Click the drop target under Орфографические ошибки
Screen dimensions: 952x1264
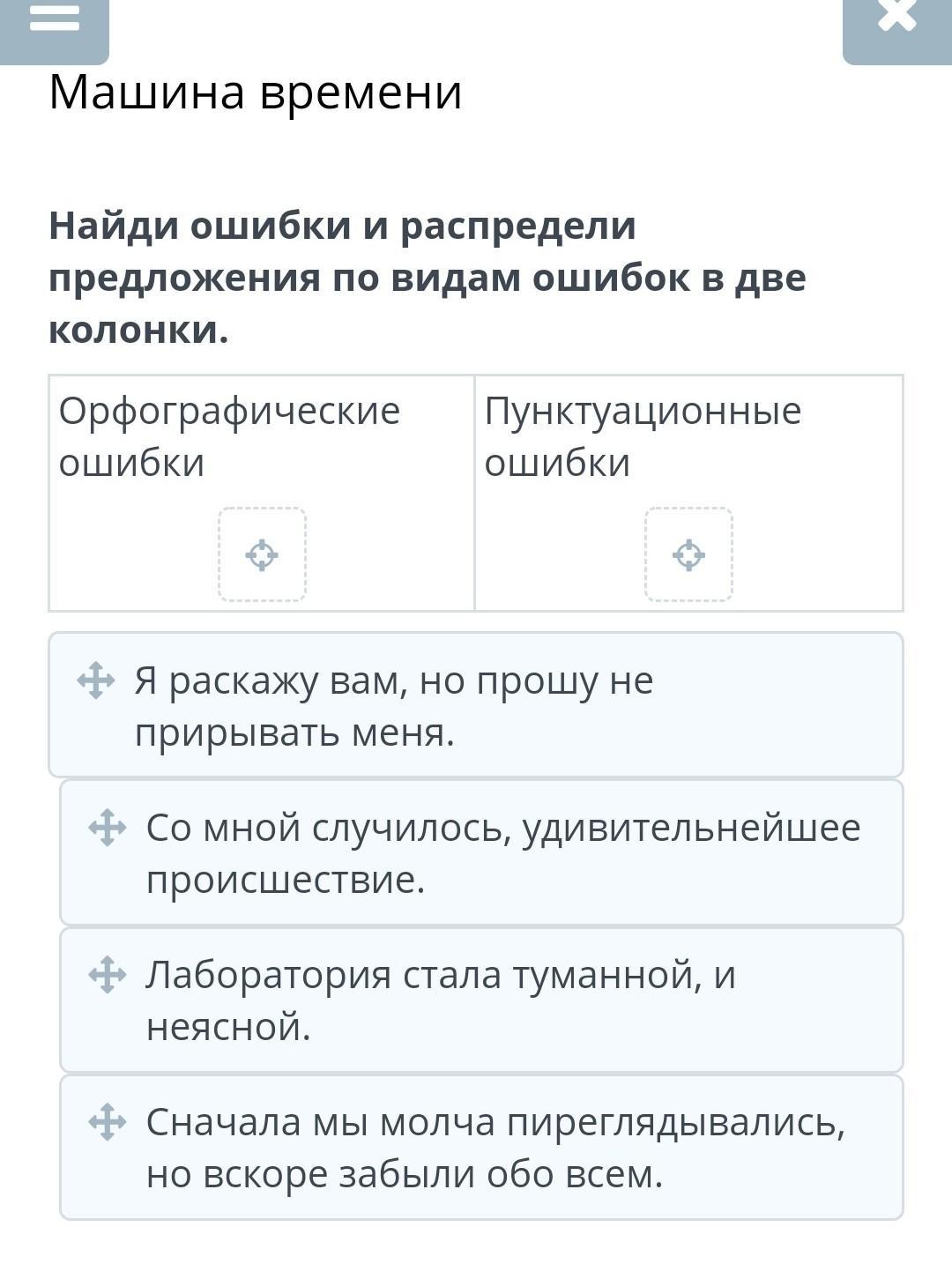coord(262,555)
